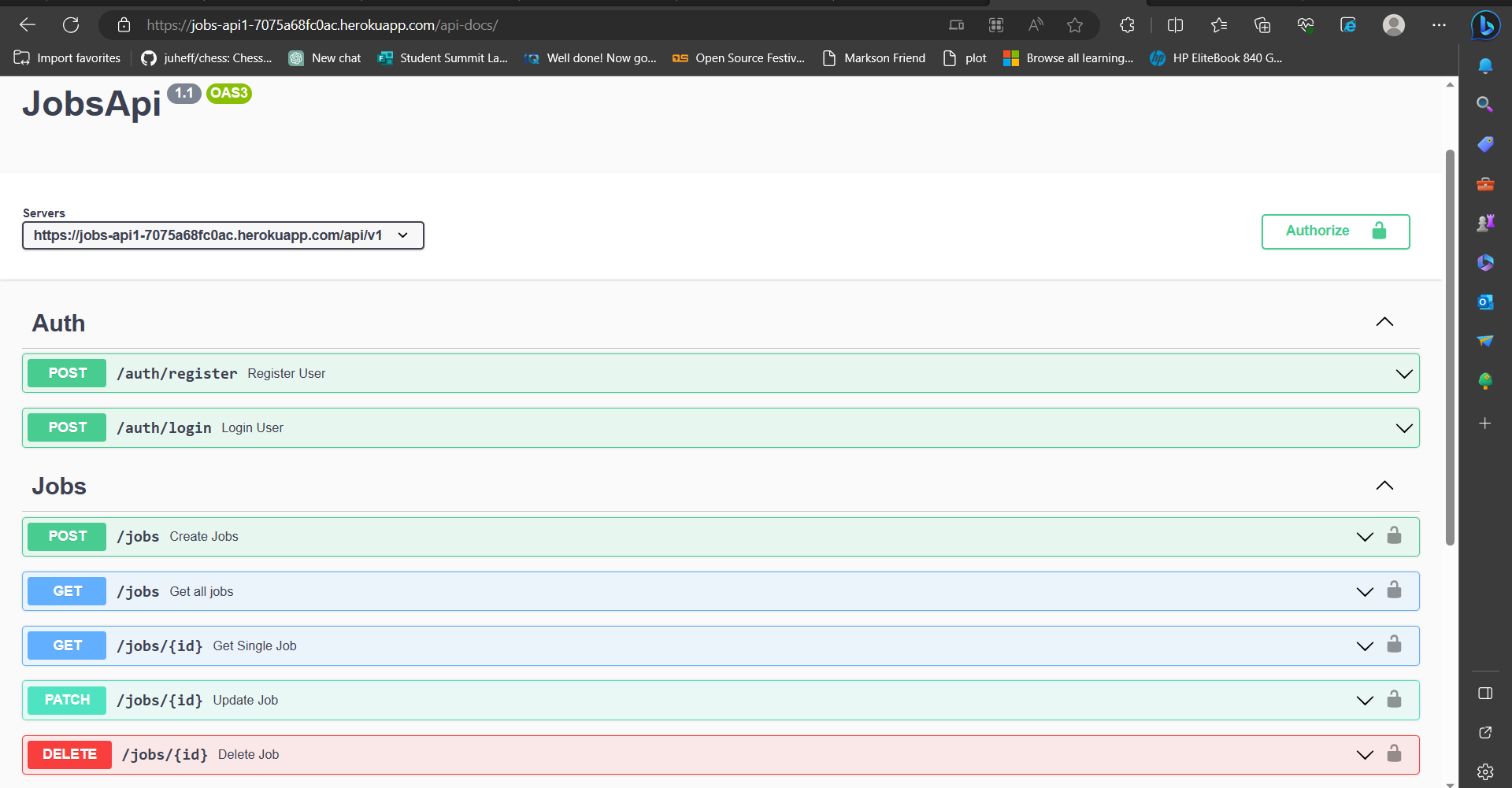This screenshot has height=788, width=1512.
Task: Click the browser back arrow
Action: [28, 25]
